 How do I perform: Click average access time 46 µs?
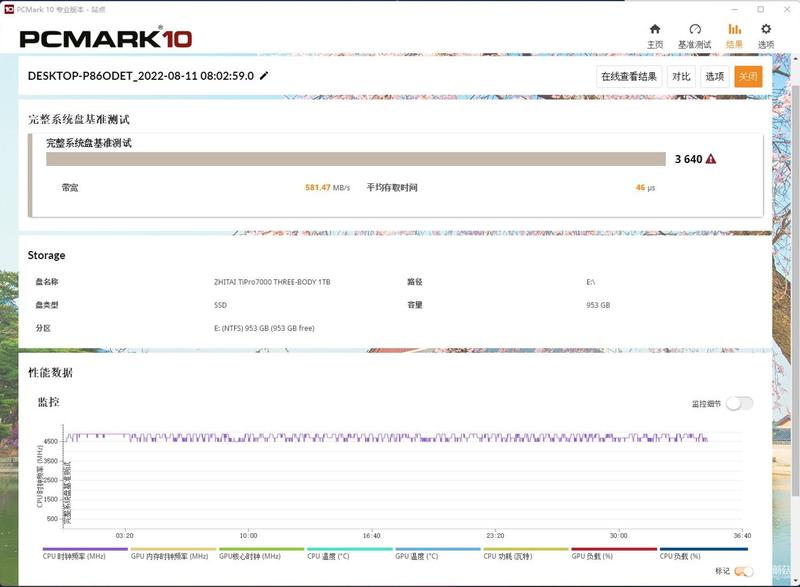pyautogui.click(x=645, y=188)
